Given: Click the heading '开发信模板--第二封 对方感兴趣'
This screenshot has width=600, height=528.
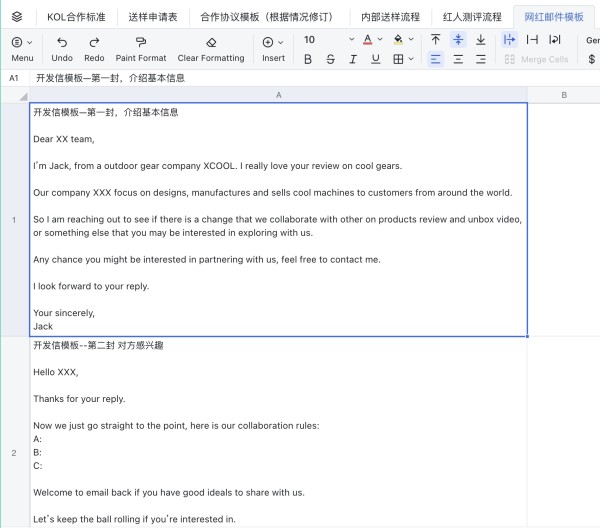Looking at the screenshot, I should pyautogui.click(x=98, y=345).
